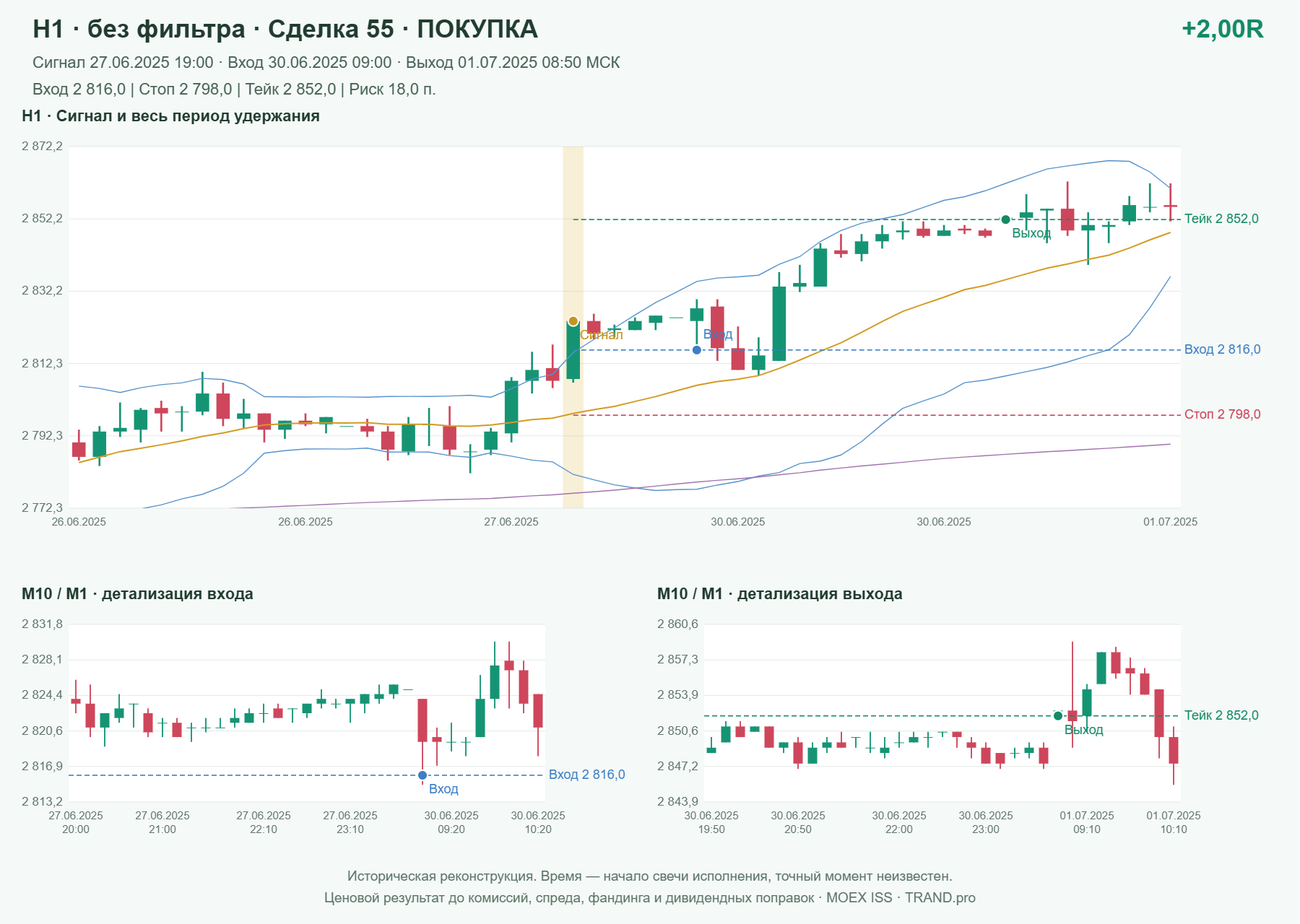
Task: Click the 'Тейк 2 852,0' label on exit detail chart
Action: (x=1221, y=715)
